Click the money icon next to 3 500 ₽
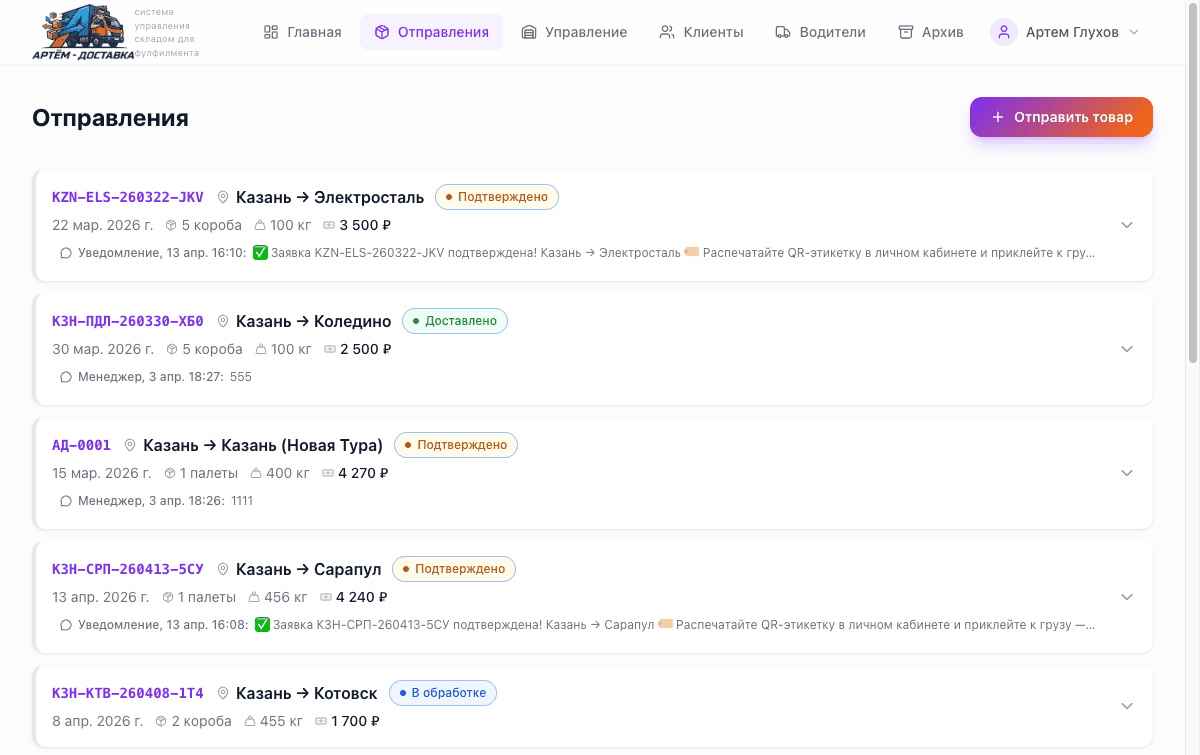Viewport: 1200px width, 755px height. 330,225
